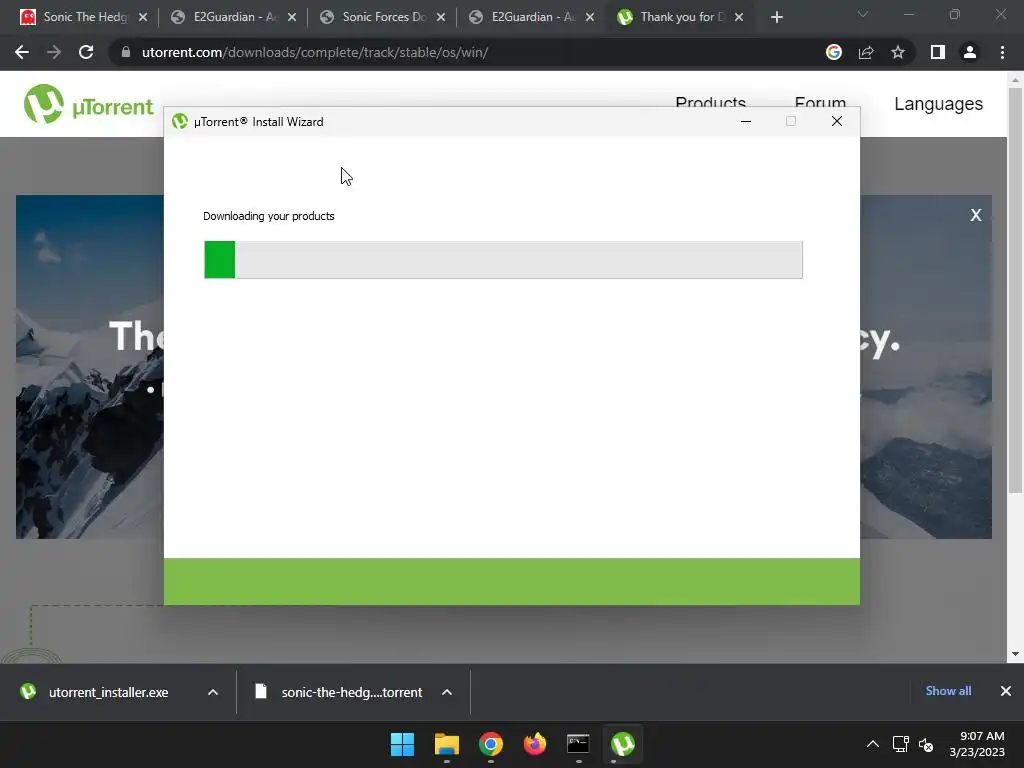Click the Chrome taskbar icon
Screen dimensions: 1024x768
click(x=490, y=744)
